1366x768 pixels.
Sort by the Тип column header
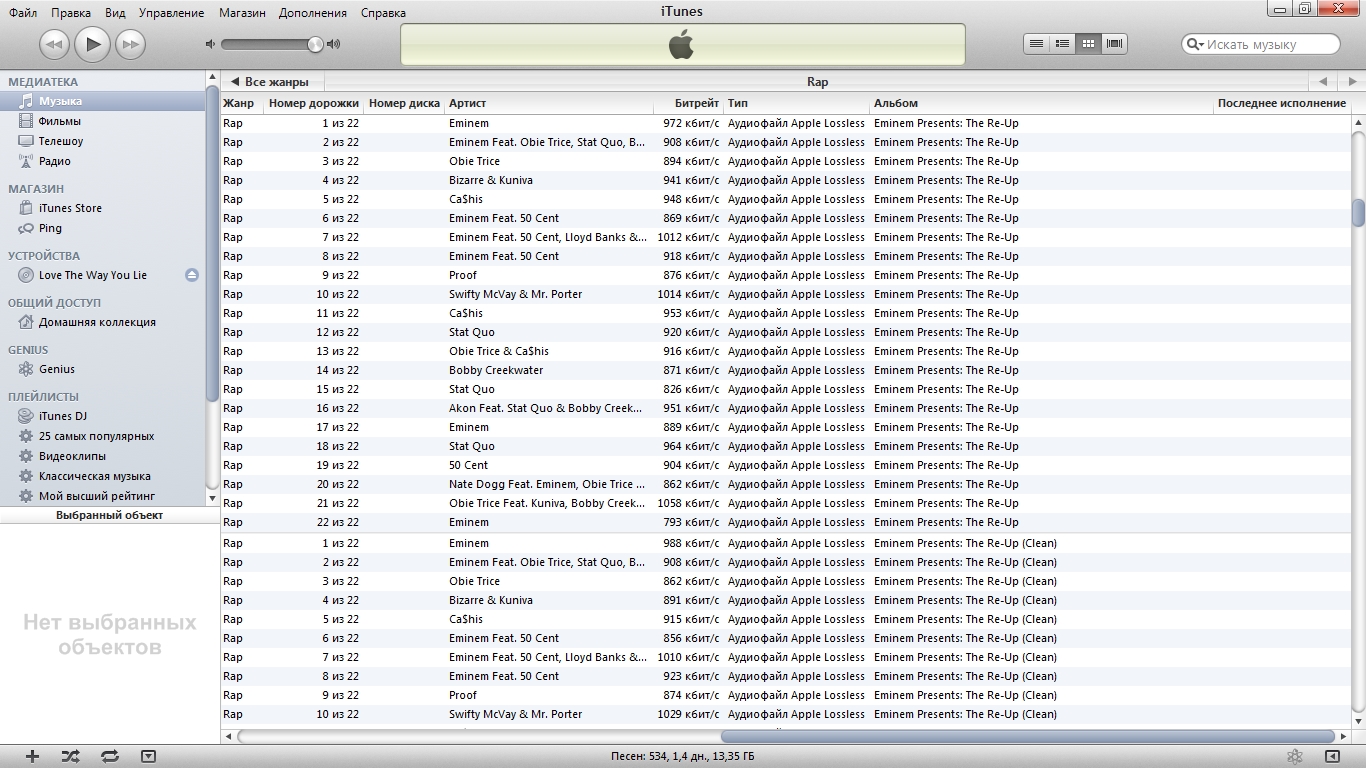(x=797, y=103)
